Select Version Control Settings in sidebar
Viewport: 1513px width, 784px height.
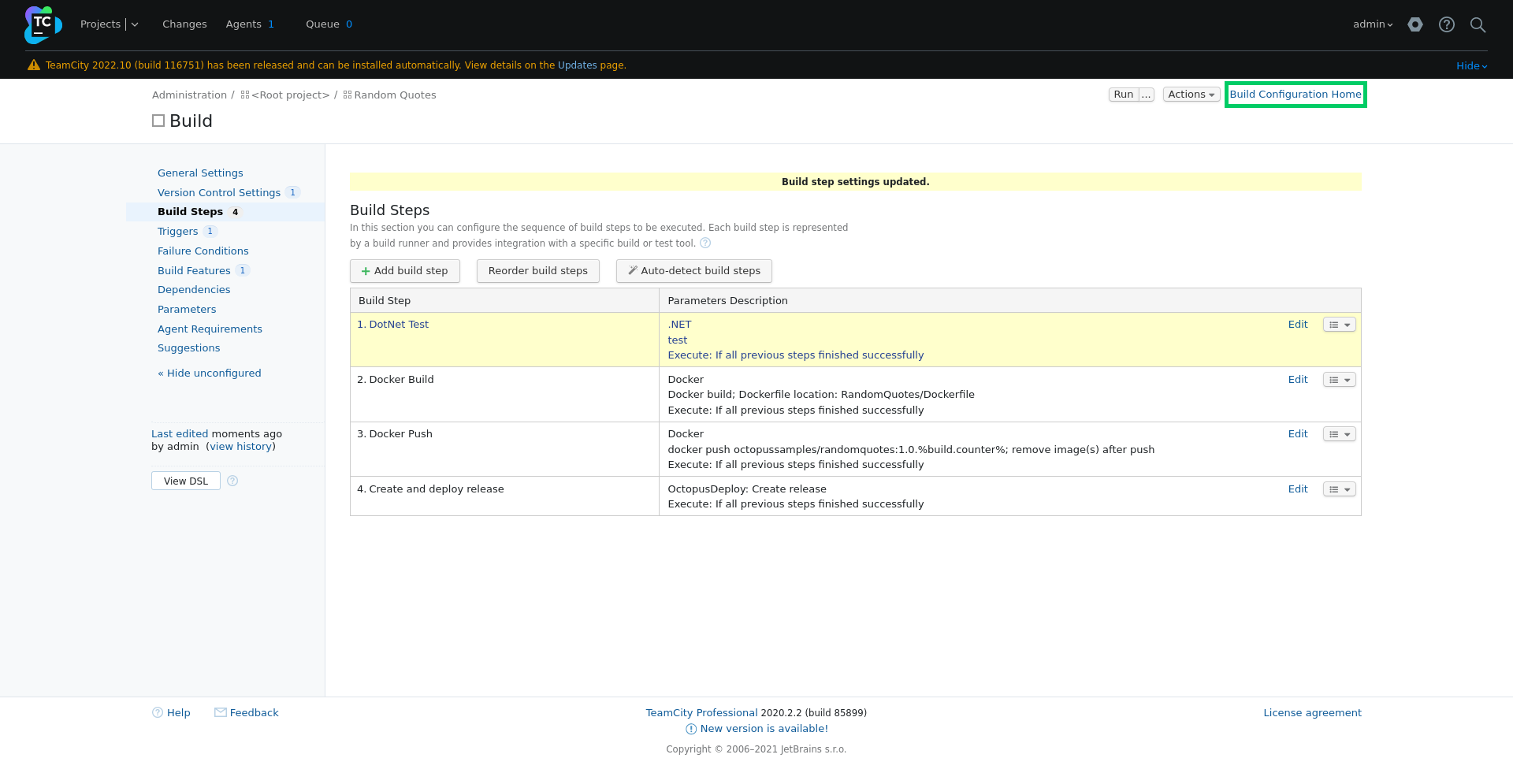tap(219, 193)
